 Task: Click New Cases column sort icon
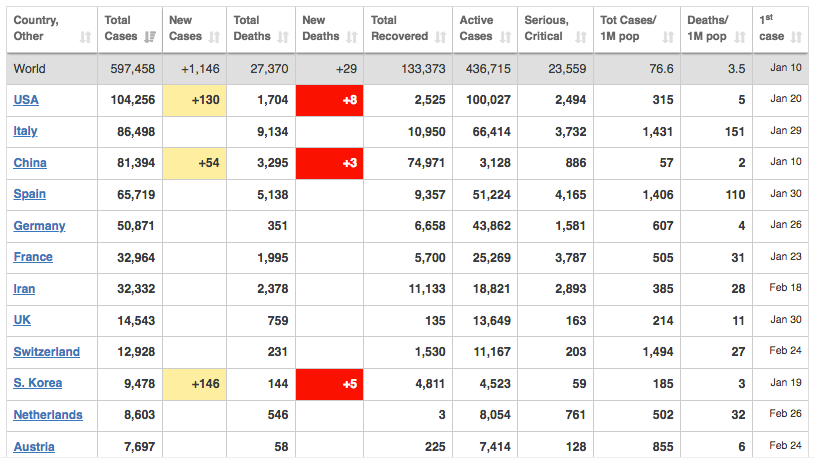pos(214,37)
